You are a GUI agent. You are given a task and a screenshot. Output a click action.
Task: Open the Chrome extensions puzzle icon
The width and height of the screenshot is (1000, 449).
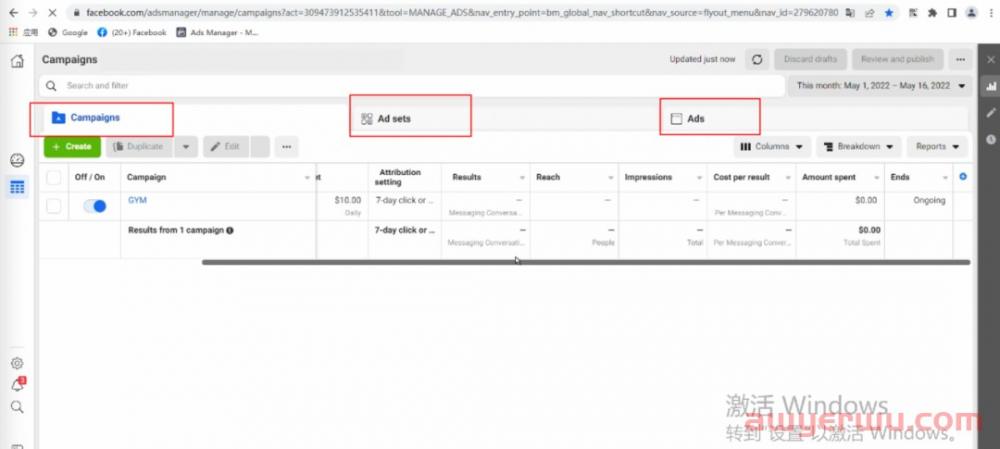(x=932, y=13)
